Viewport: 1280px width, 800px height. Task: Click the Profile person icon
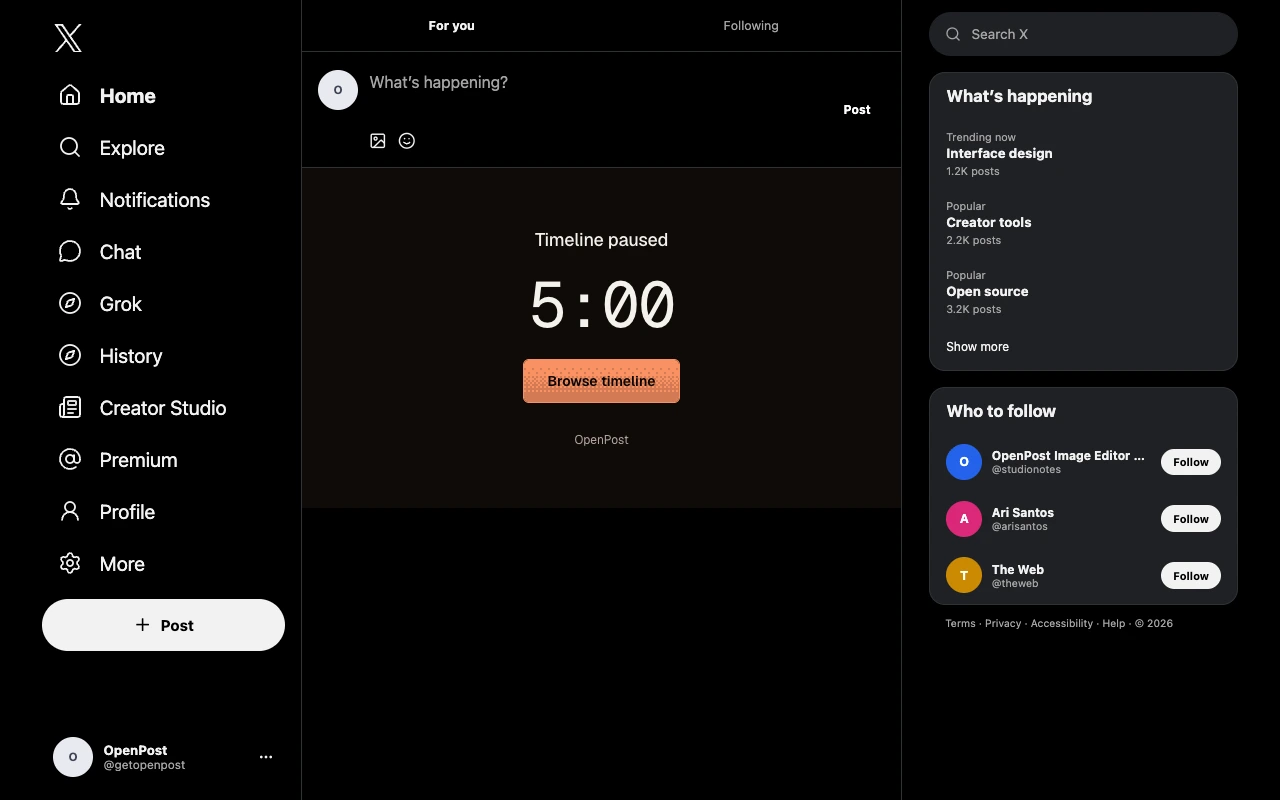[x=70, y=511]
